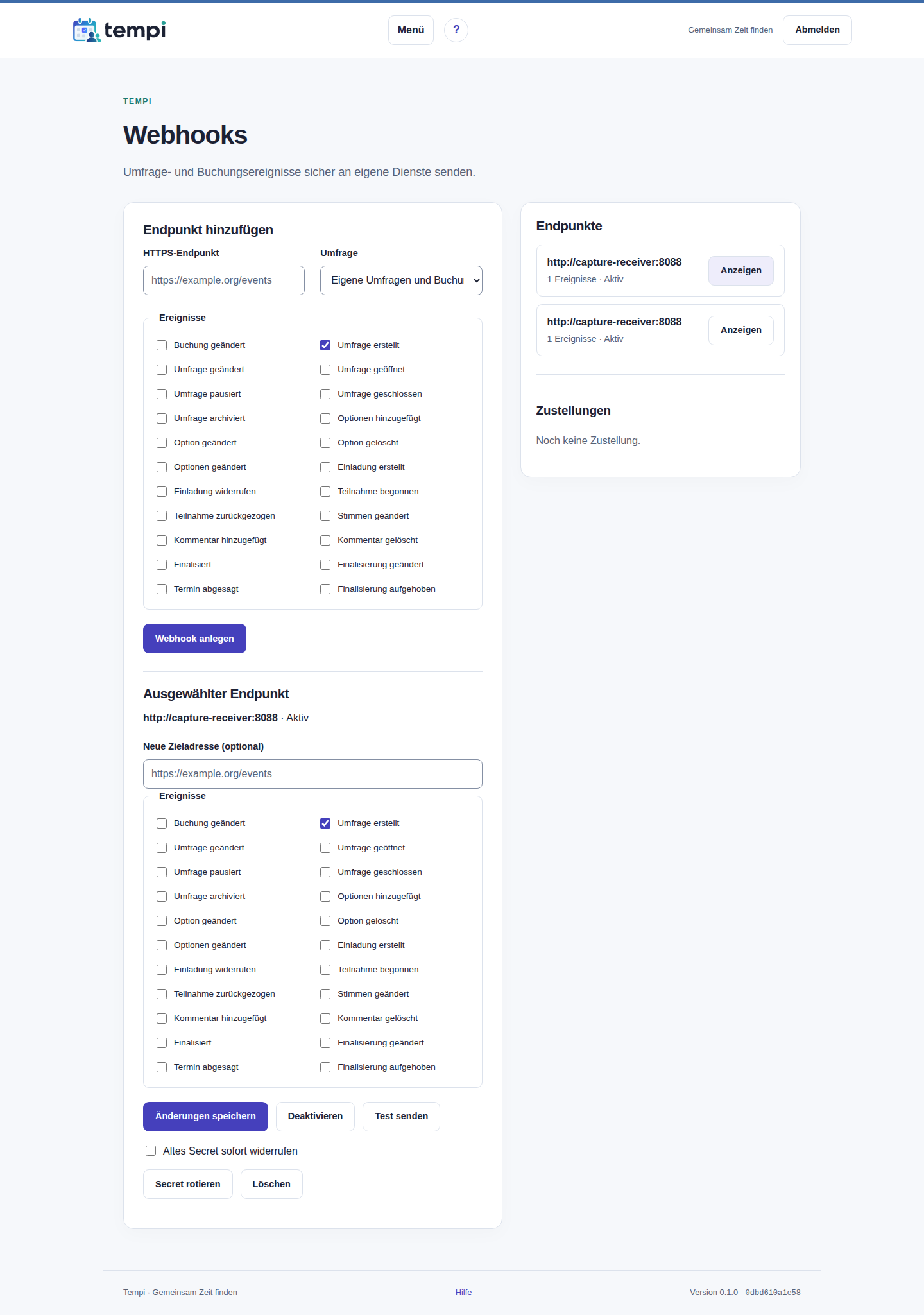The width and height of the screenshot is (924, 1315).
Task: Click the Deaktivieren button
Action: coord(315,1117)
